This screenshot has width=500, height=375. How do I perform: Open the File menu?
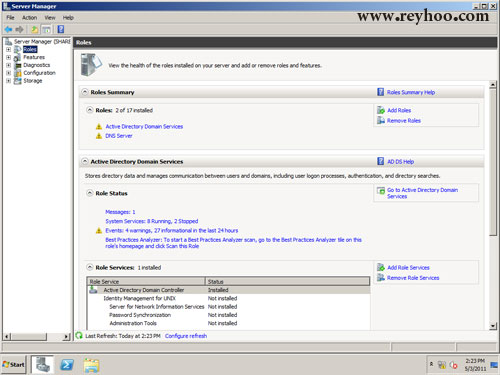coord(10,18)
